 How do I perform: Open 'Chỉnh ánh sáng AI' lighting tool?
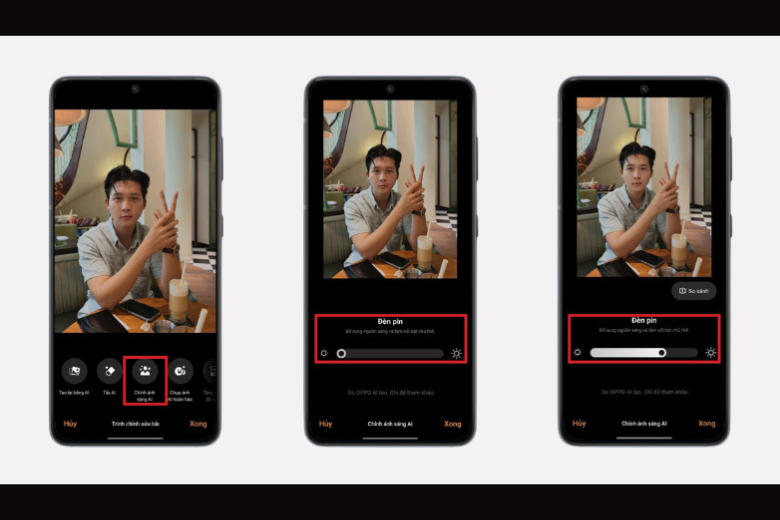(x=145, y=371)
